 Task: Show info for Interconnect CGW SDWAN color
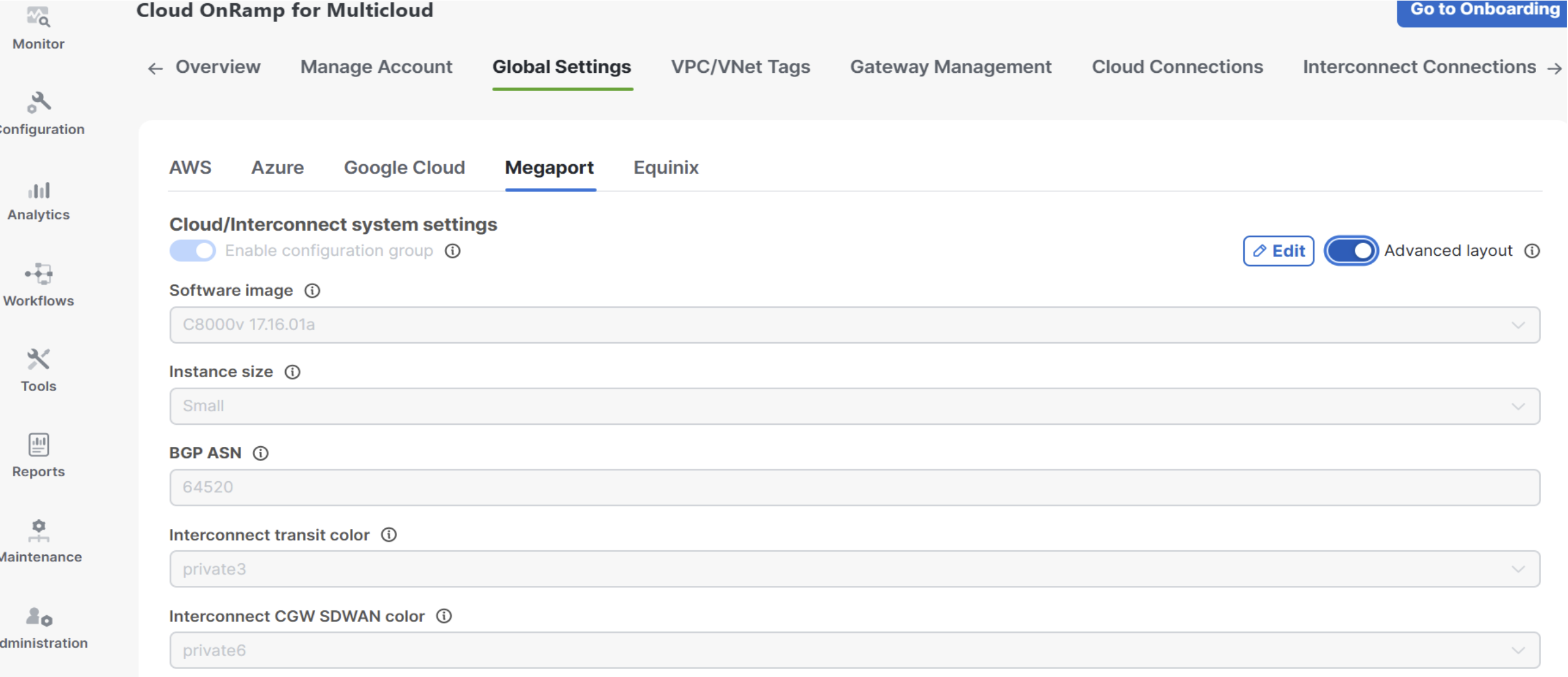(x=444, y=616)
